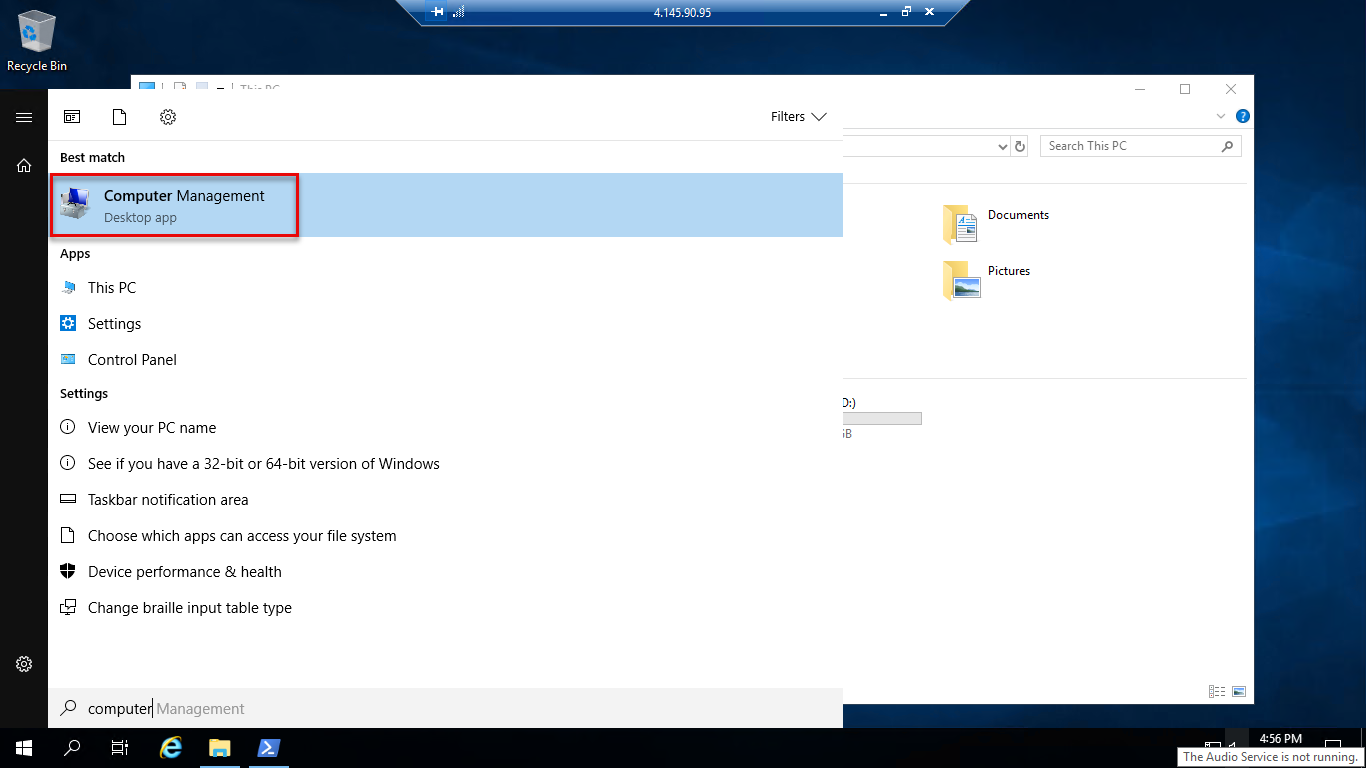The height and width of the screenshot is (768, 1366).
Task: Restore down the remote desktop session window
Action: pyautogui.click(x=906, y=12)
